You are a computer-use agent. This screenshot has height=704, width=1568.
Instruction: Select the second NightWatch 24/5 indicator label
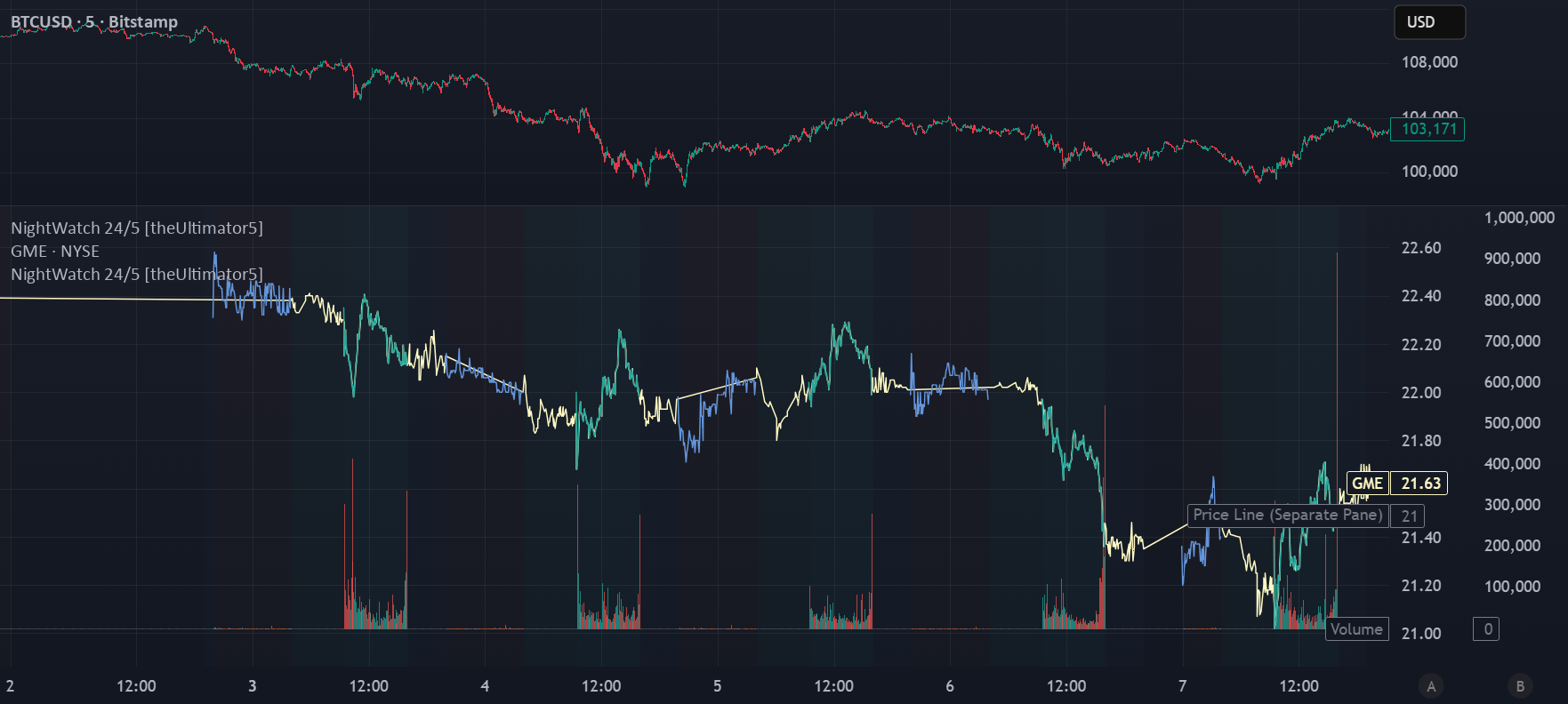tap(137, 274)
